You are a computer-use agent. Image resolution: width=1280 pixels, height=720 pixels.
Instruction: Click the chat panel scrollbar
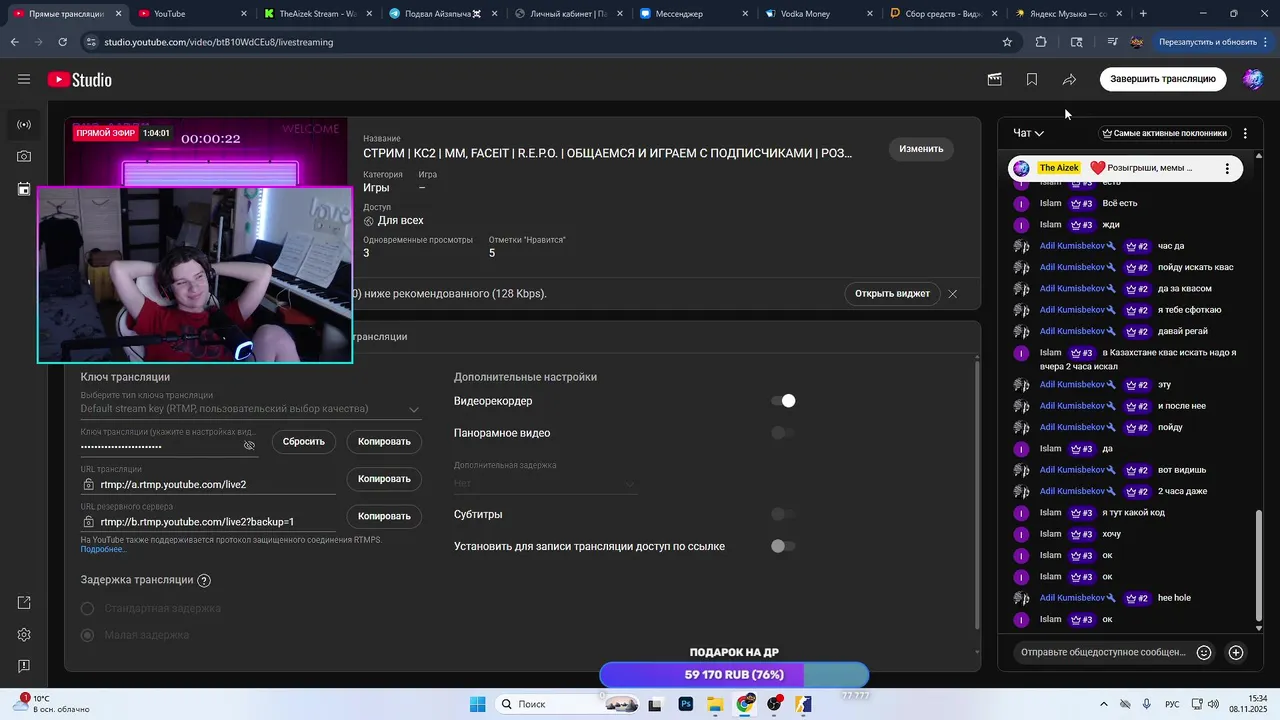(1259, 565)
